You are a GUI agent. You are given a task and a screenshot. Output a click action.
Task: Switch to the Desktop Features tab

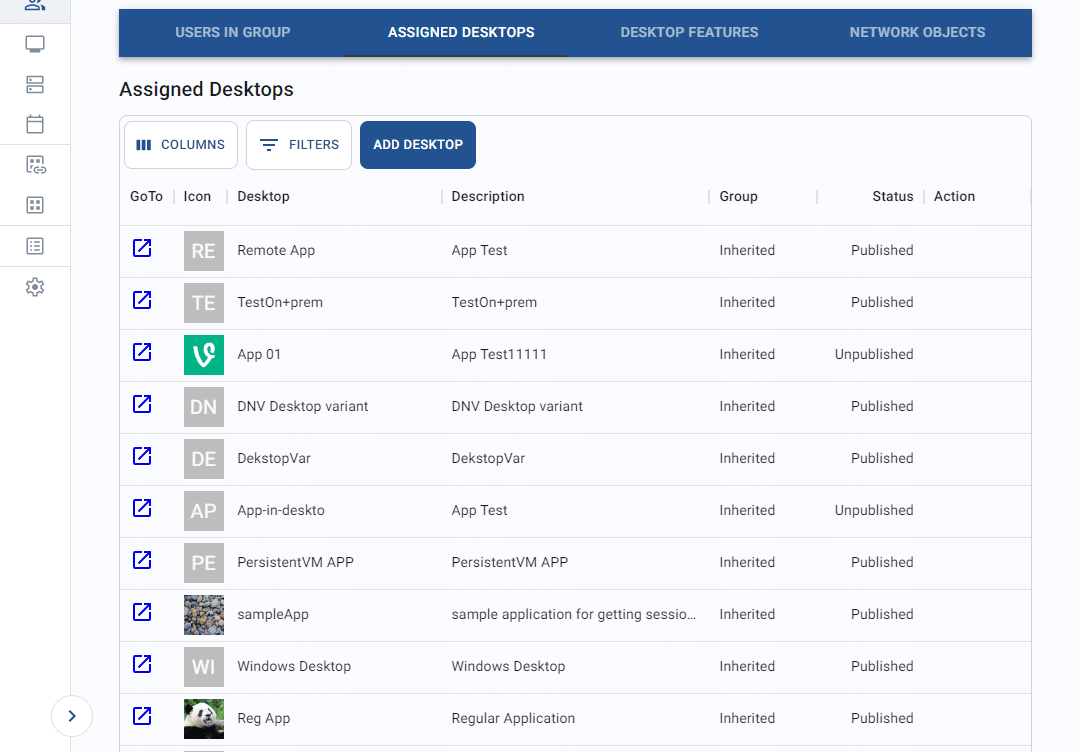pyautogui.click(x=688, y=32)
